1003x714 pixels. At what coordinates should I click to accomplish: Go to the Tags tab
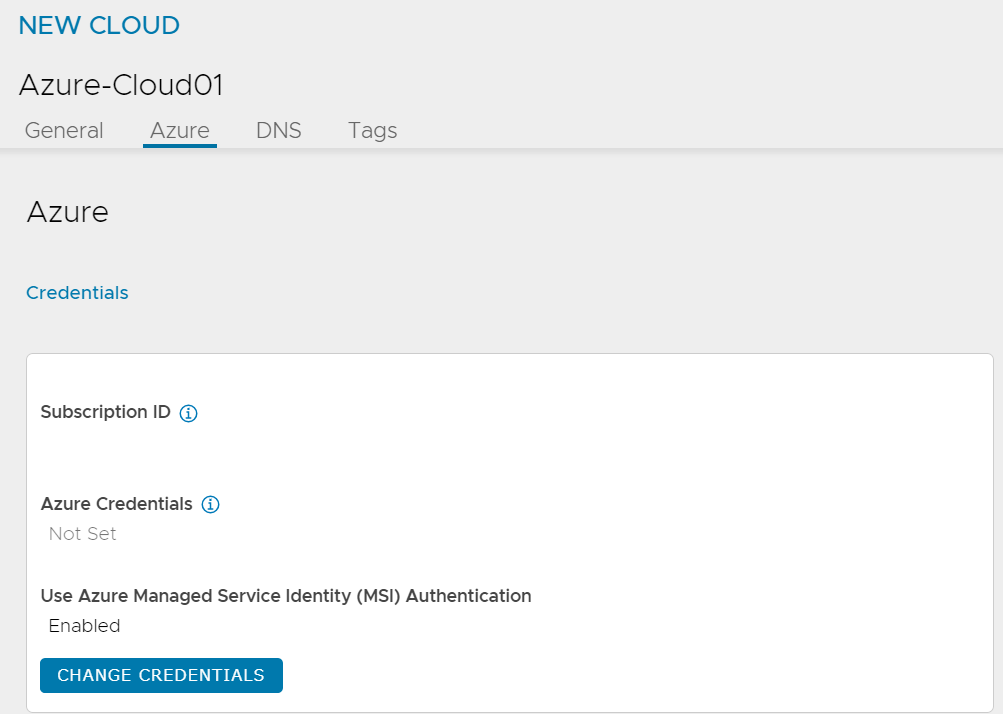click(373, 131)
